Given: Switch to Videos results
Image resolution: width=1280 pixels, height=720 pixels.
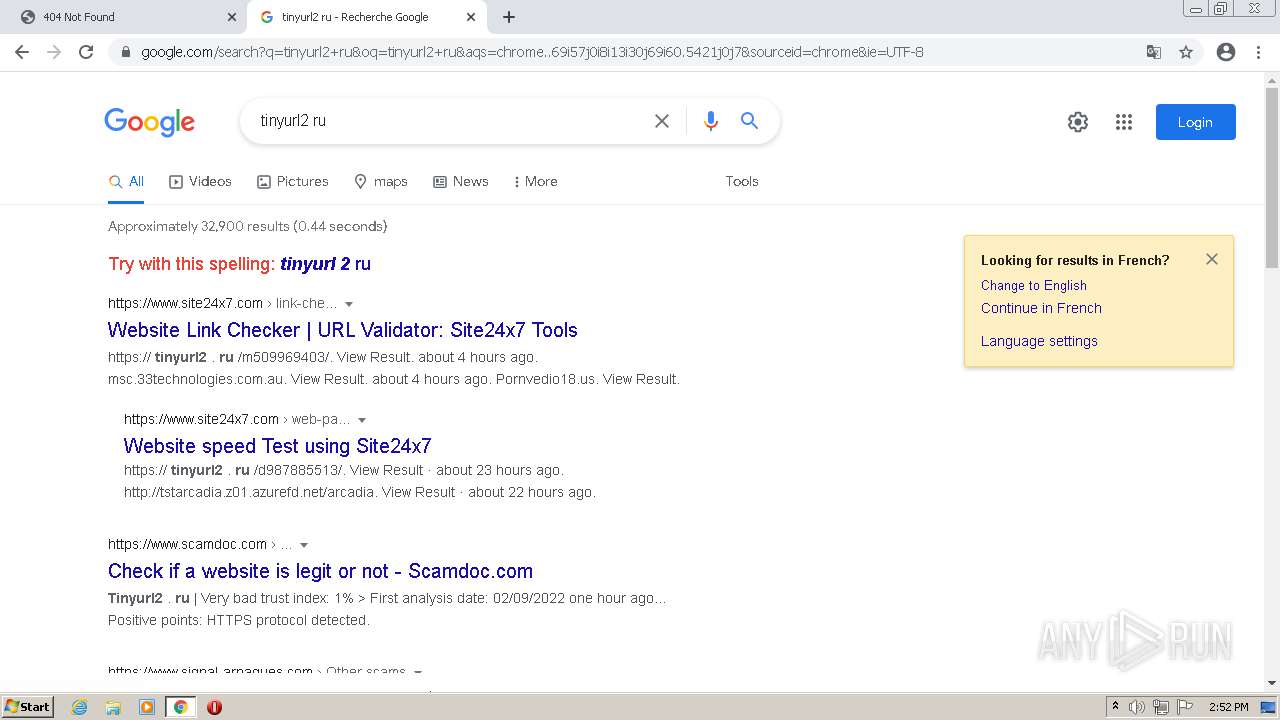Looking at the screenshot, I should (x=200, y=182).
